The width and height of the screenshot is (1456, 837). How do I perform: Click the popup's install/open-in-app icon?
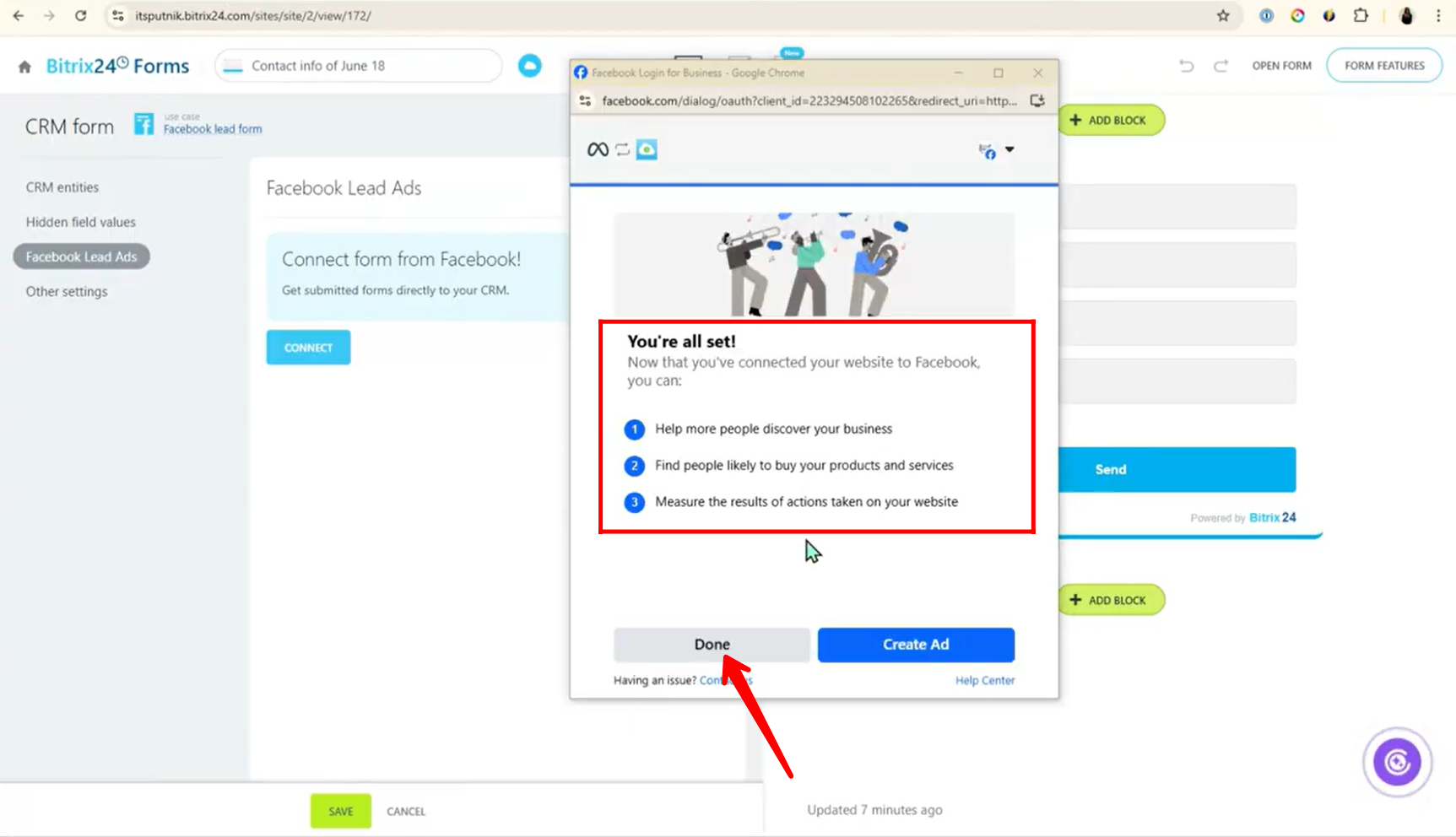(1037, 101)
